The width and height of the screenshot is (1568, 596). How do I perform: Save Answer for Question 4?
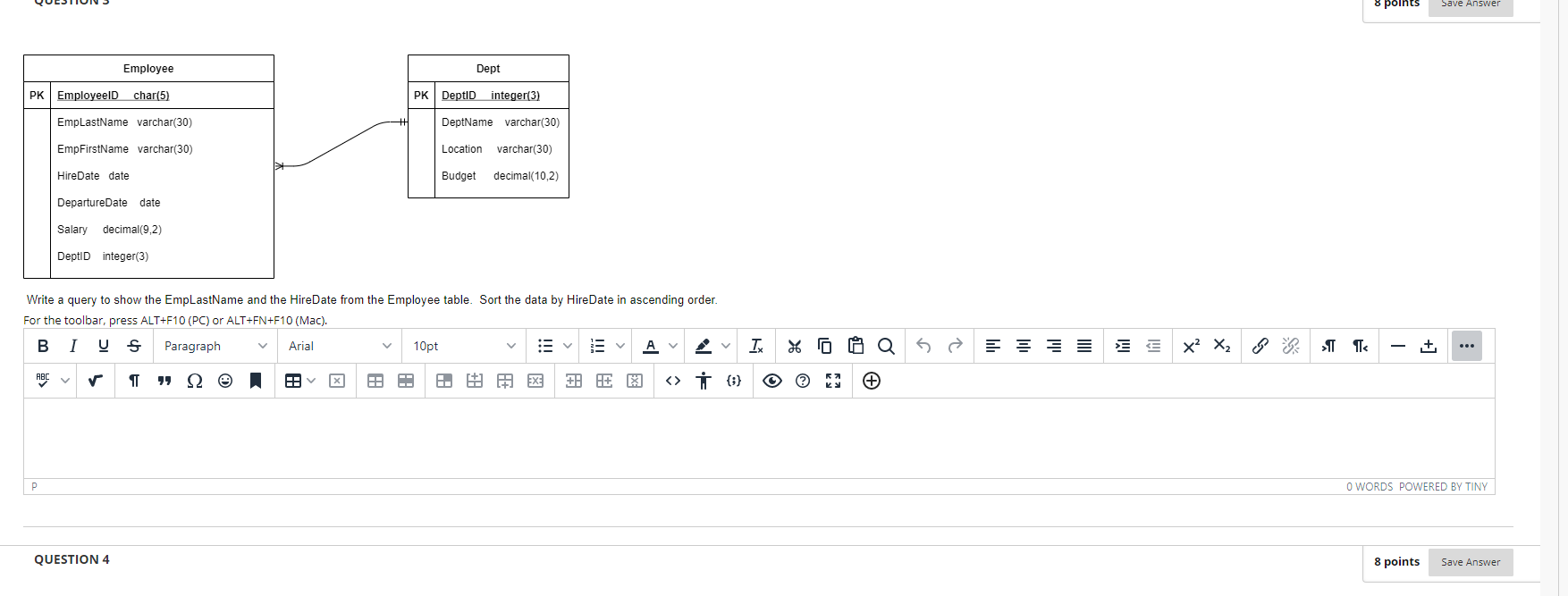click(1471, 562)
